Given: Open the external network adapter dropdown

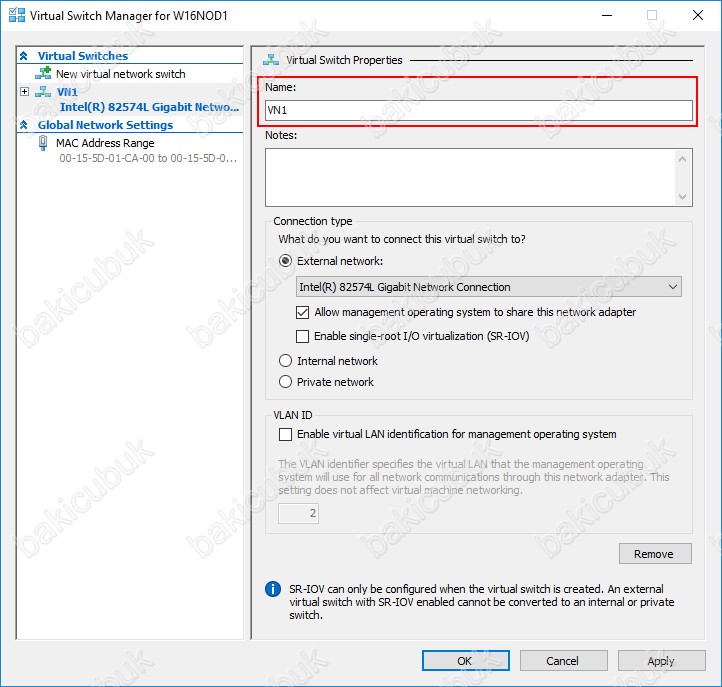Looking at the screenshot, I should pos(489,287).
